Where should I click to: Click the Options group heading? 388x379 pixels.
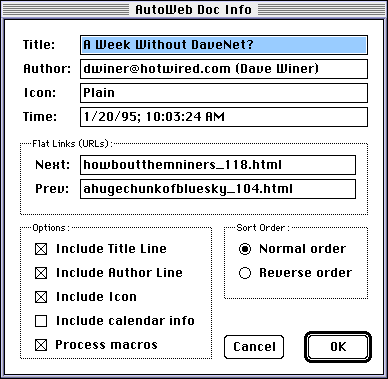(x=51, y=228)
